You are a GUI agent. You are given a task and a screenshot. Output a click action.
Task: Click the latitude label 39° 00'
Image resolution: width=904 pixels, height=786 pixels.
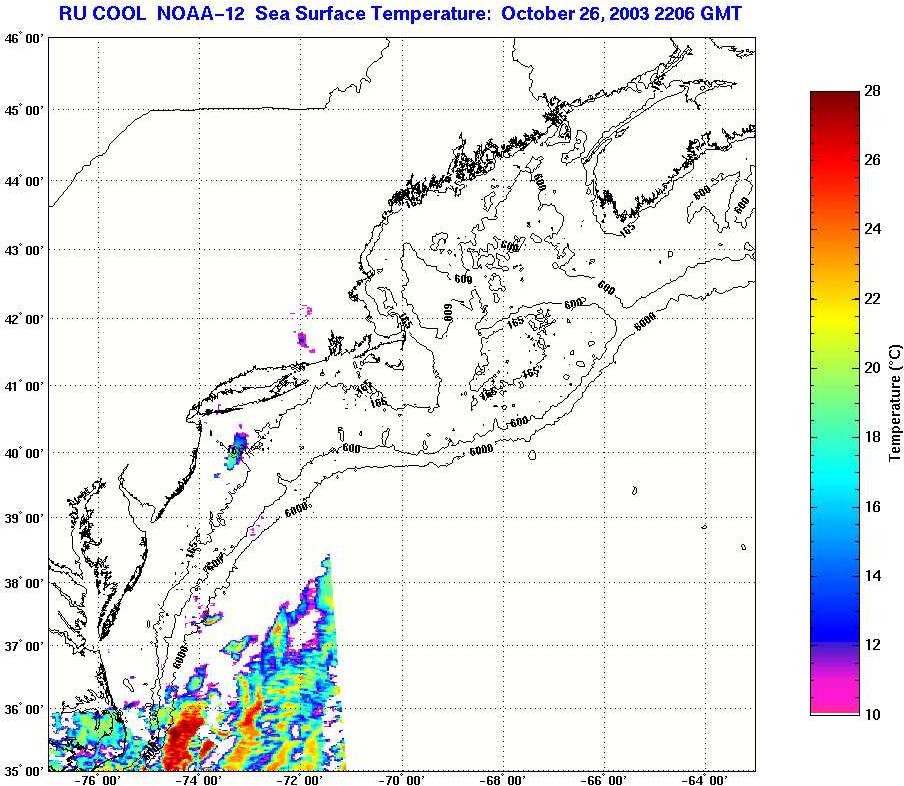click(x=24, y=518)
